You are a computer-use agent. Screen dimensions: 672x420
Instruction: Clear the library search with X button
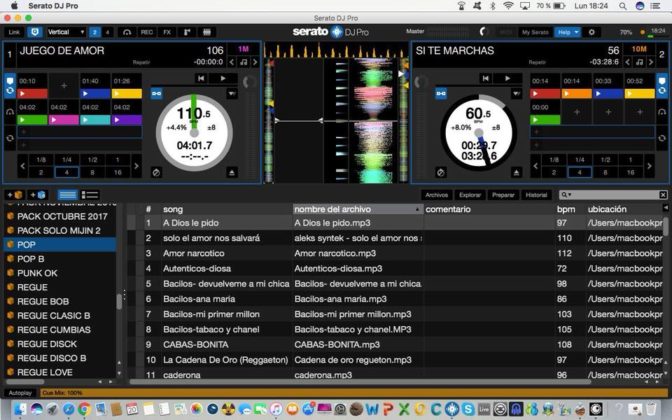coord(663,195)
